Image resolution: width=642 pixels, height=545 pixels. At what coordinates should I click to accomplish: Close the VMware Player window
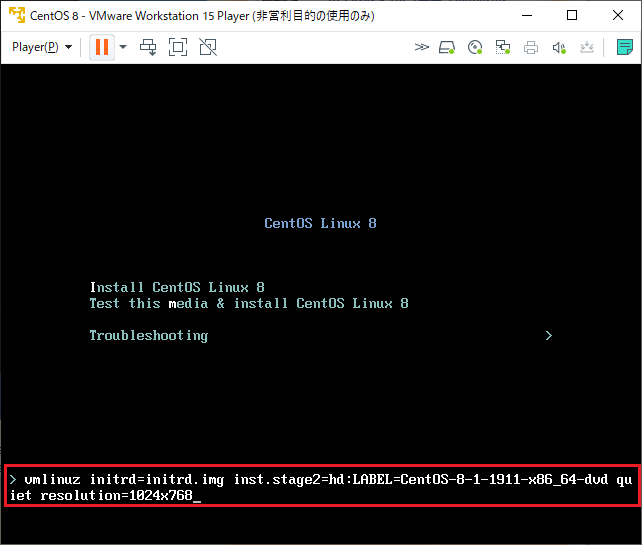(618, 16)
